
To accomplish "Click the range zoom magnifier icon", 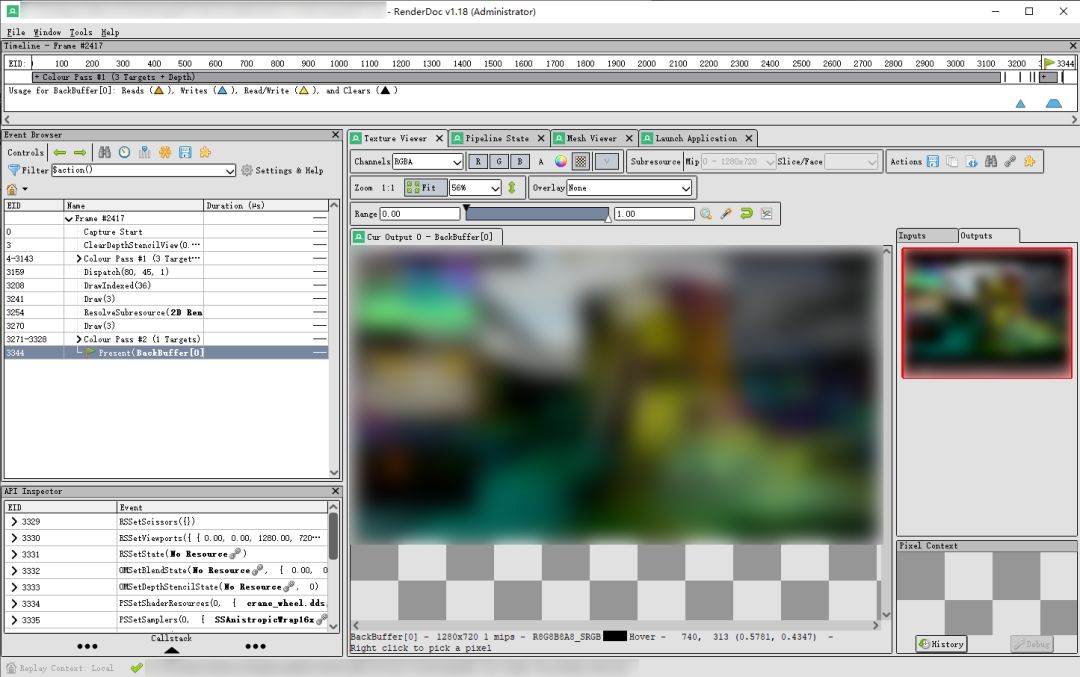I will click(706, 214).
